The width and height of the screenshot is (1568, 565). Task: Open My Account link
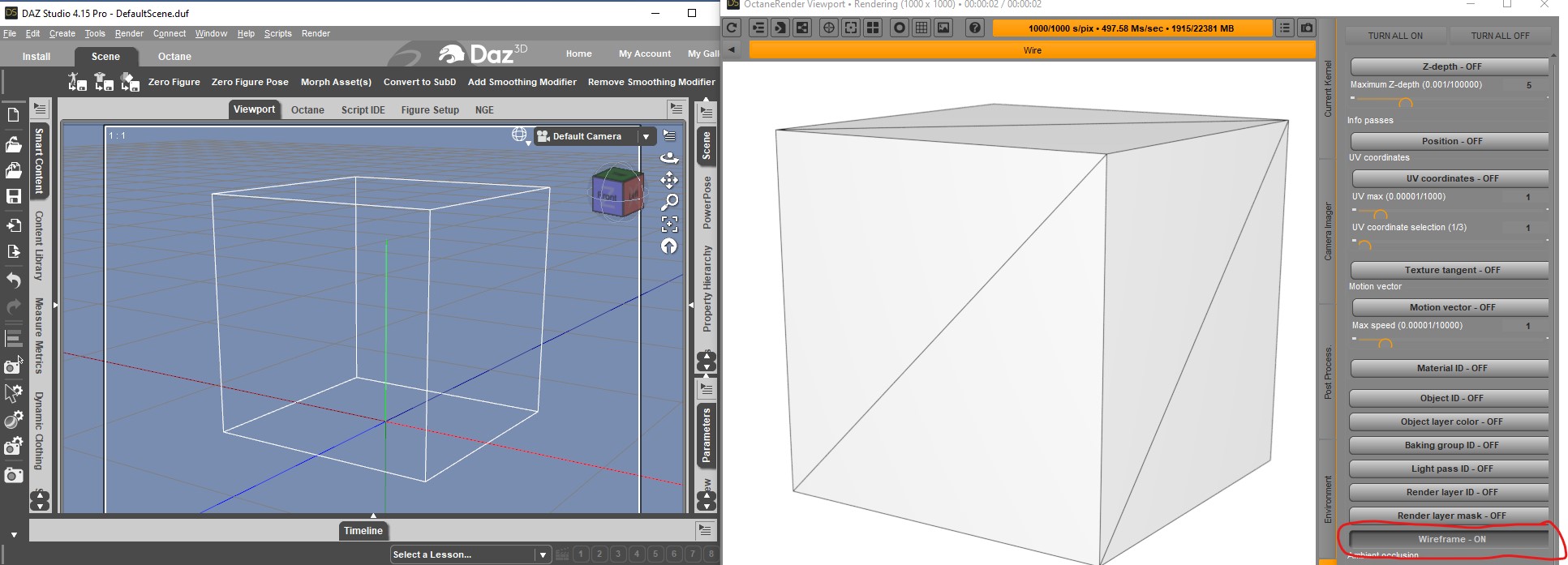645,54
